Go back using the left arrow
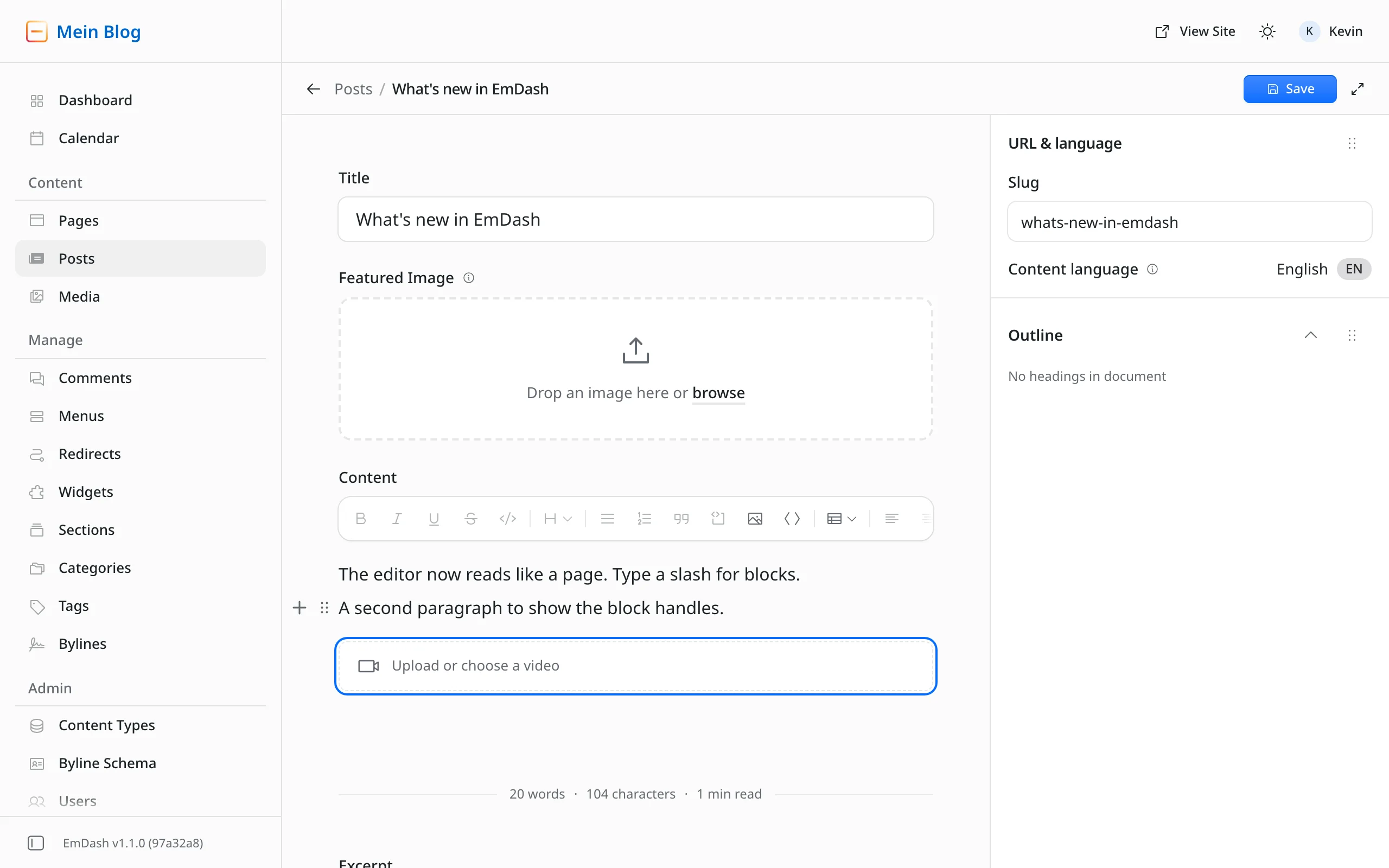Viewport: 1389px width, 868px height. point(314,89)
